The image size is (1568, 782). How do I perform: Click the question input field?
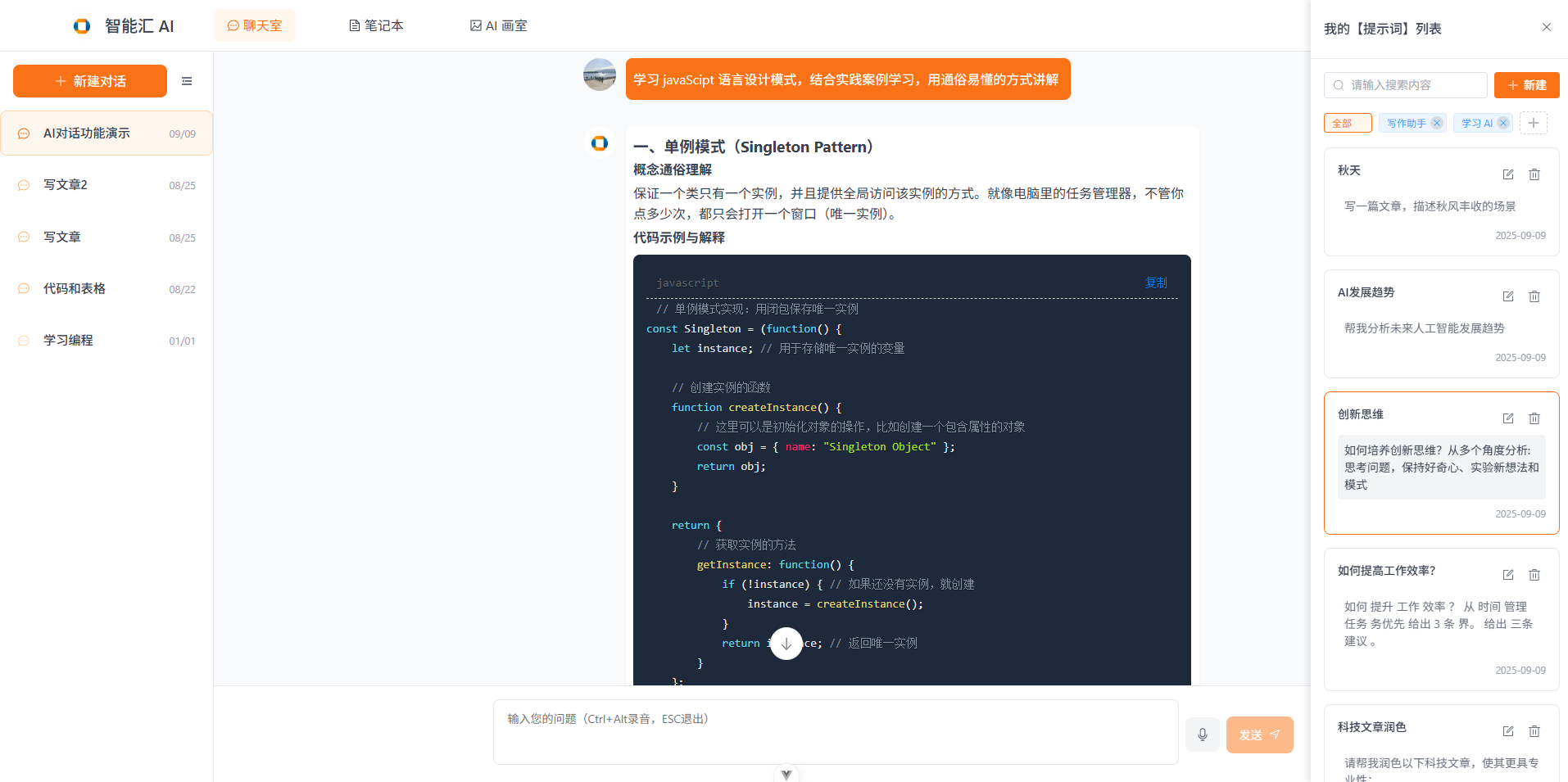tap(835, 731)
